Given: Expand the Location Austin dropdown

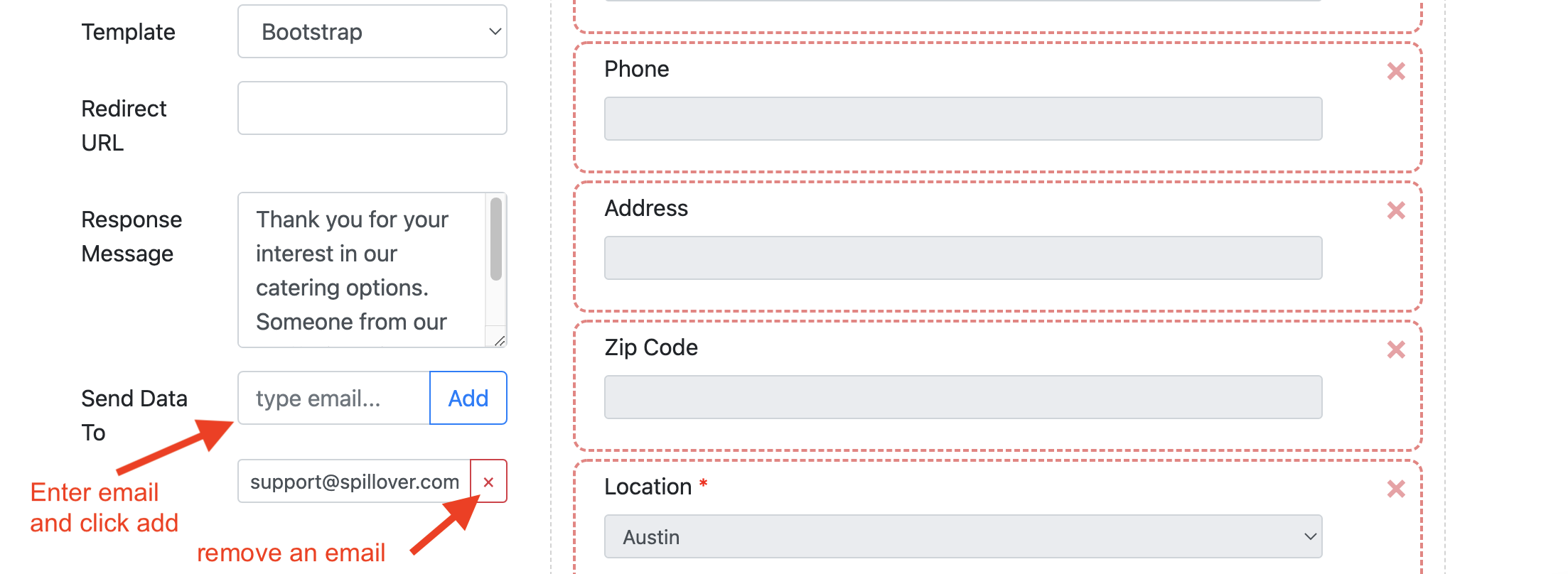Looking at the screenshot, I should 963,536.
